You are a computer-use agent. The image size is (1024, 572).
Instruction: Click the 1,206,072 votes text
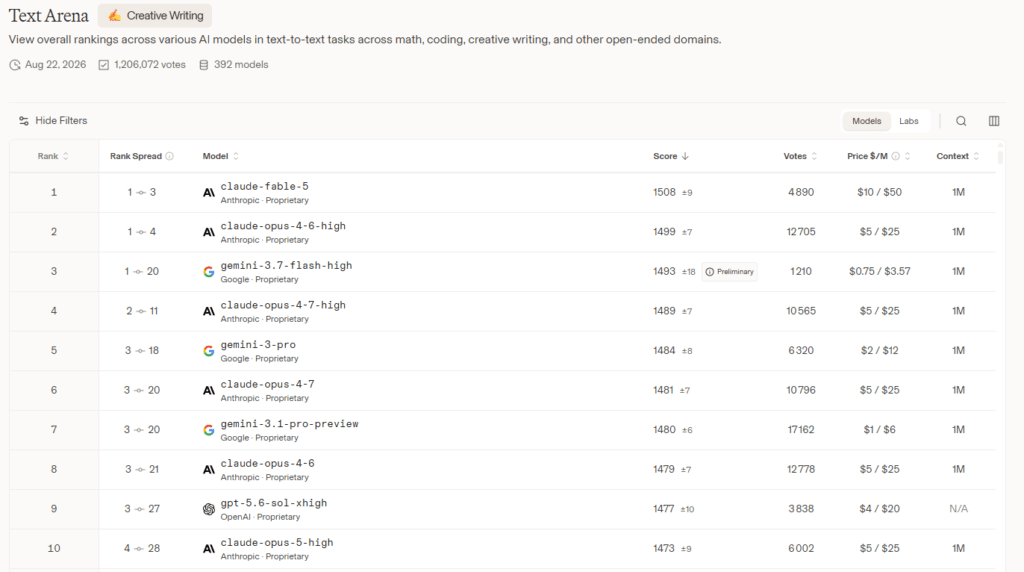point(150,65)
